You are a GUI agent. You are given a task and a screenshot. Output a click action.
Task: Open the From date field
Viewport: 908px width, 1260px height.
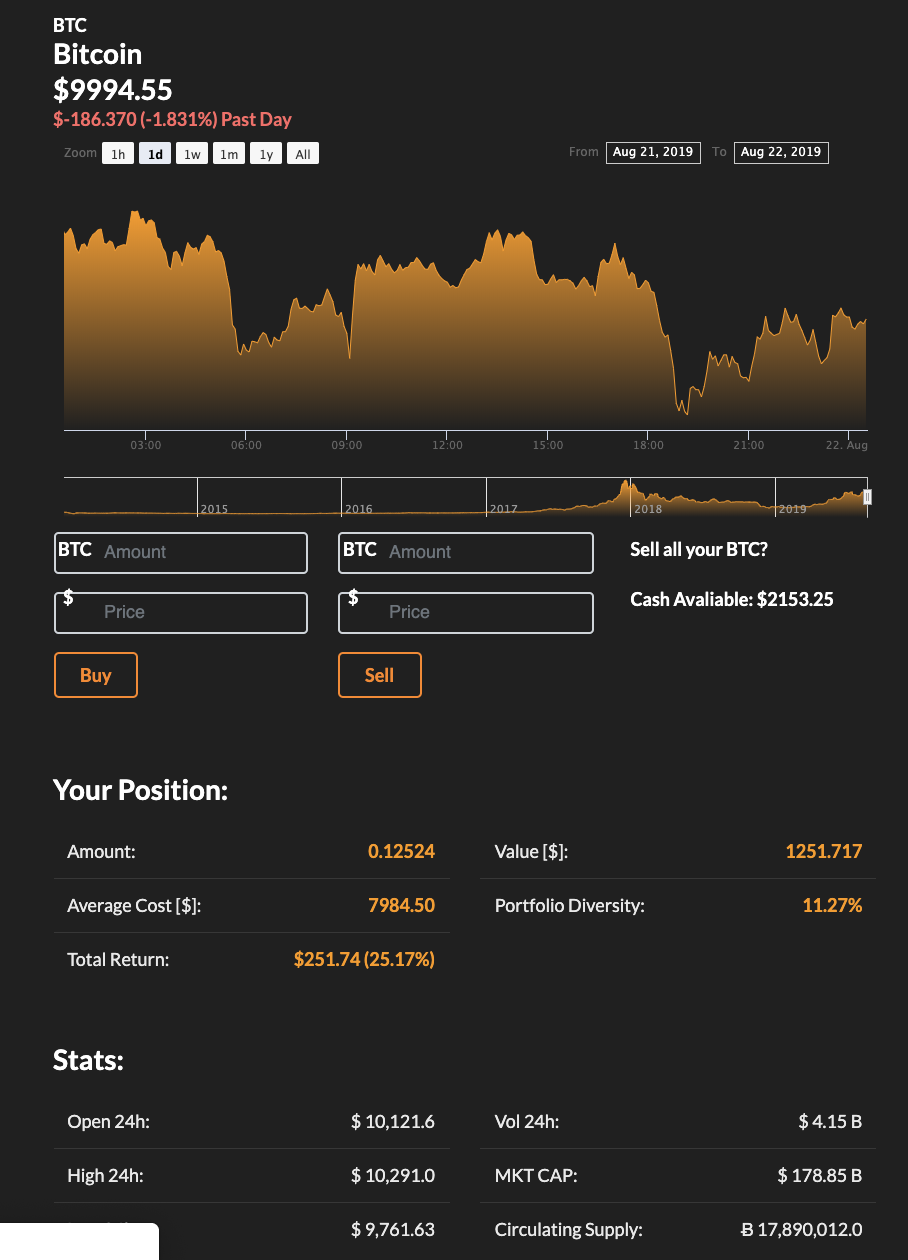pos(653,152)
